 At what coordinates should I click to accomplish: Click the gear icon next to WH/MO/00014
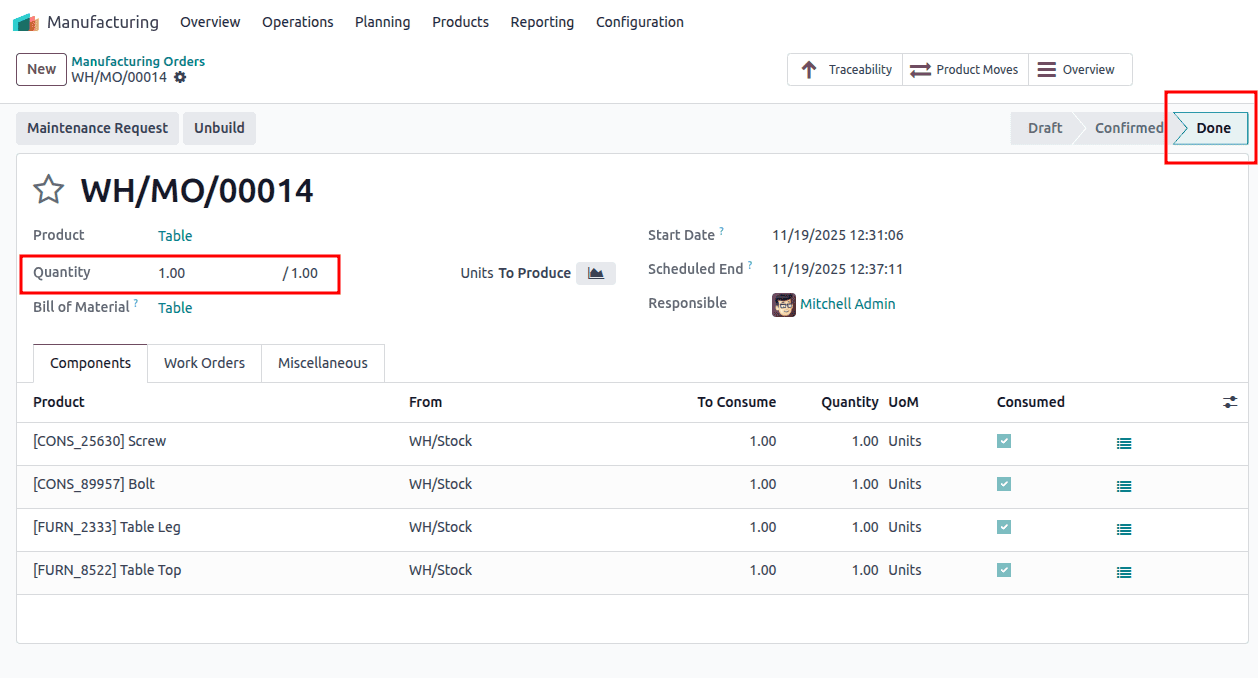tap(182, 77)
